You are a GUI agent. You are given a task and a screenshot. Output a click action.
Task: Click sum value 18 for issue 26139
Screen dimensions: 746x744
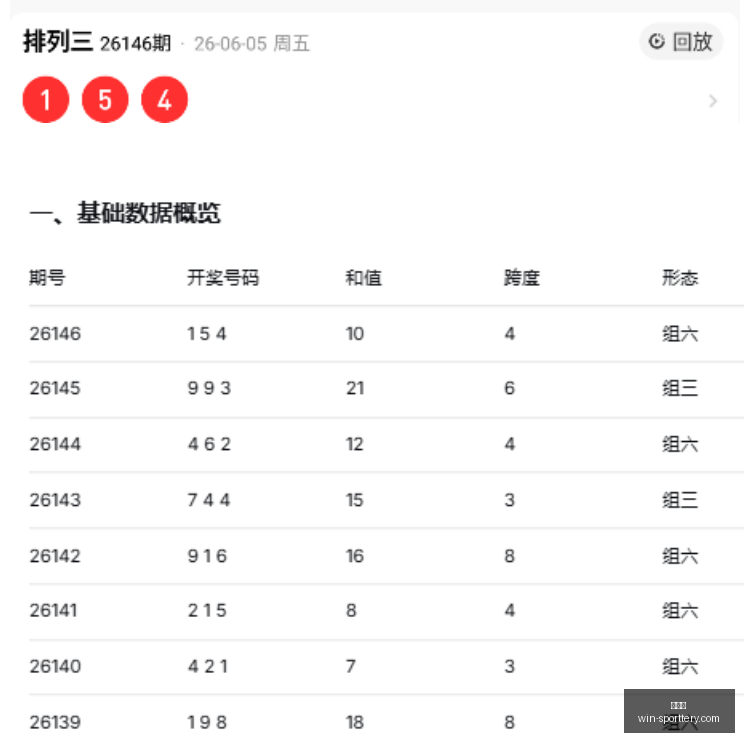click(x=355, y=723)
